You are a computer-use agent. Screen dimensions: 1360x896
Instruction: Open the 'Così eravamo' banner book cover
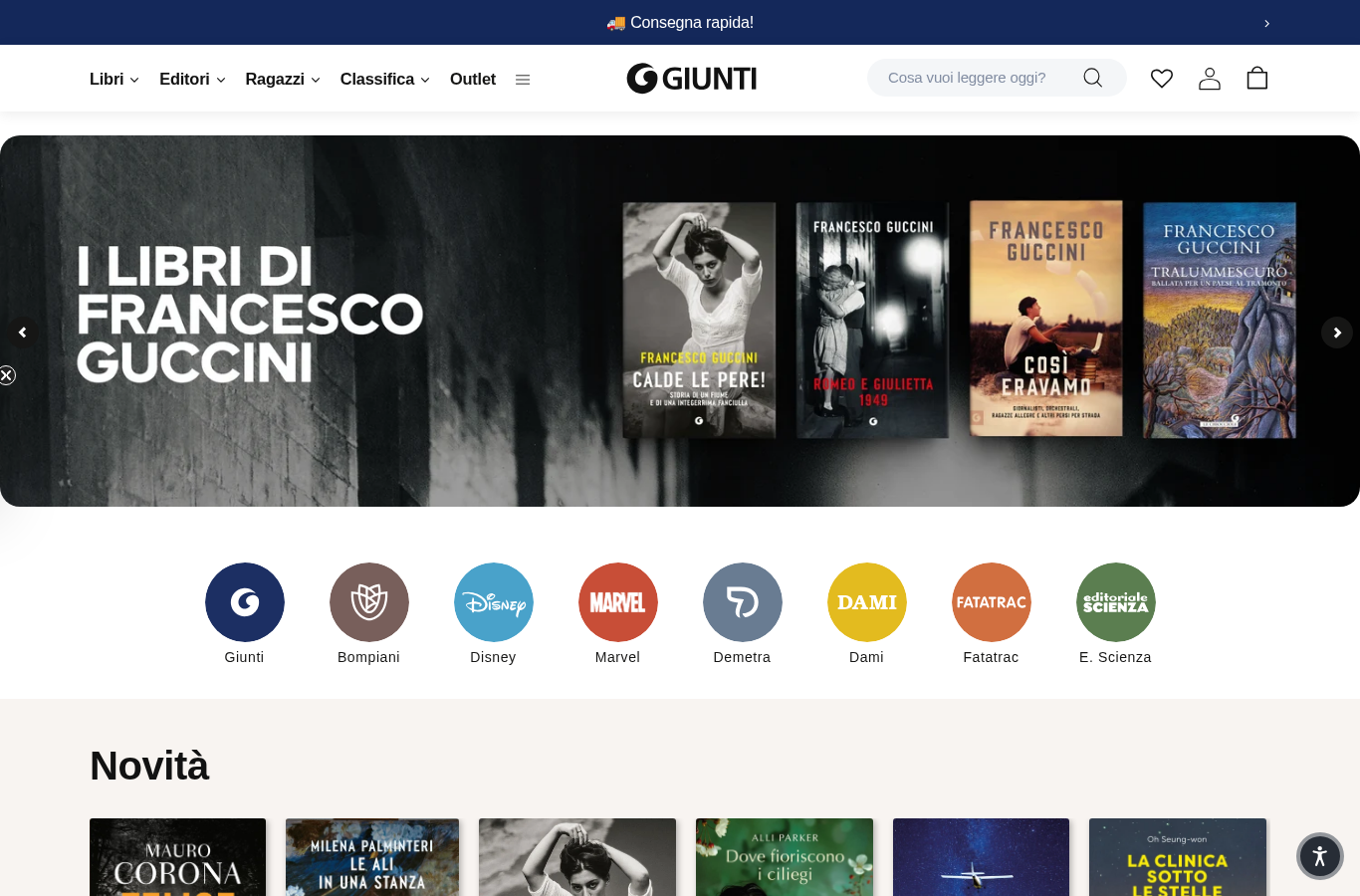tap(1046, 319)
